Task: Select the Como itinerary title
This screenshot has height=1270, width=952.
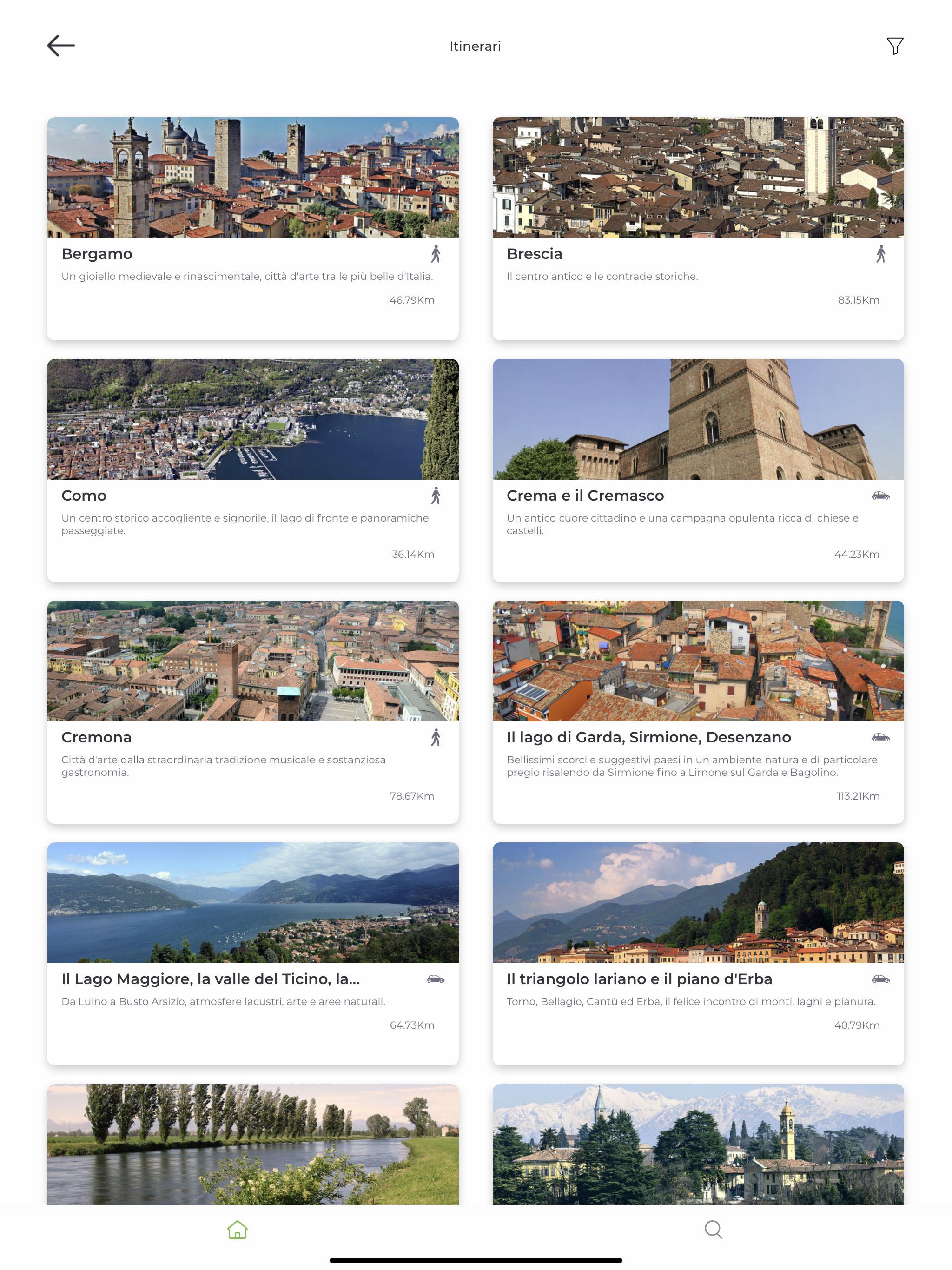Action: (84, 496)
